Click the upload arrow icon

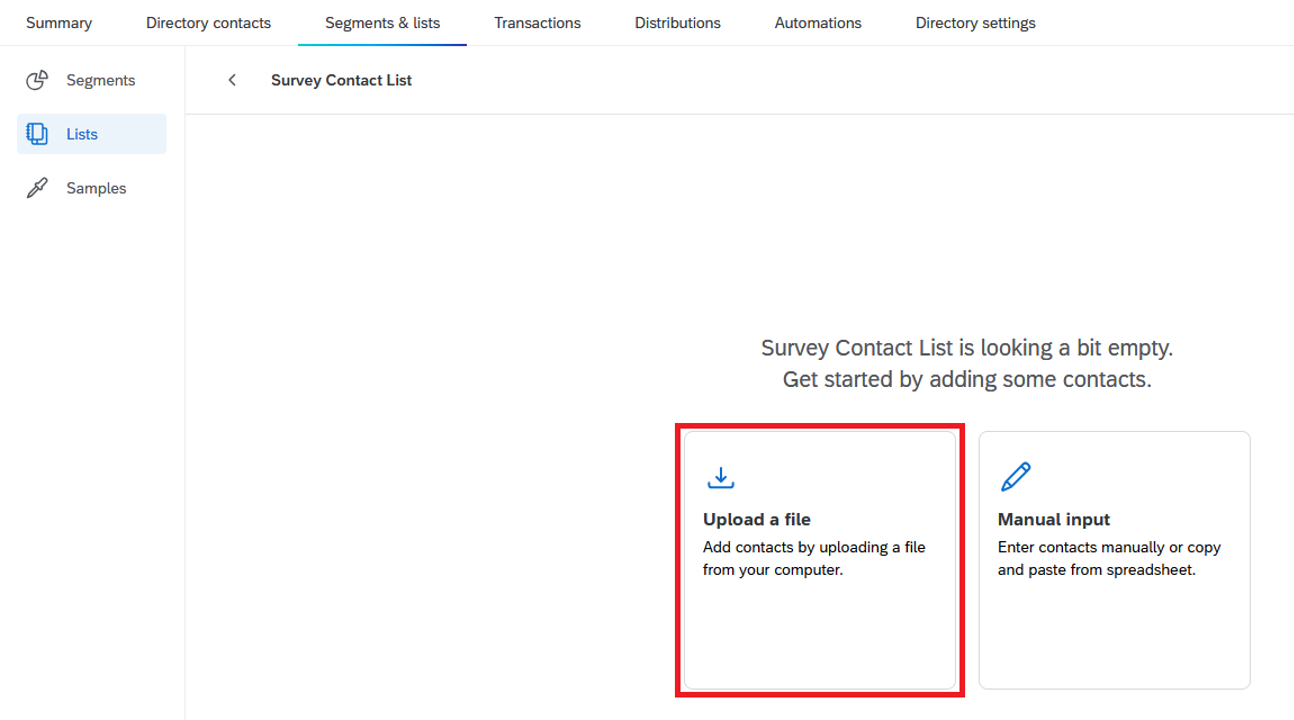720,478
